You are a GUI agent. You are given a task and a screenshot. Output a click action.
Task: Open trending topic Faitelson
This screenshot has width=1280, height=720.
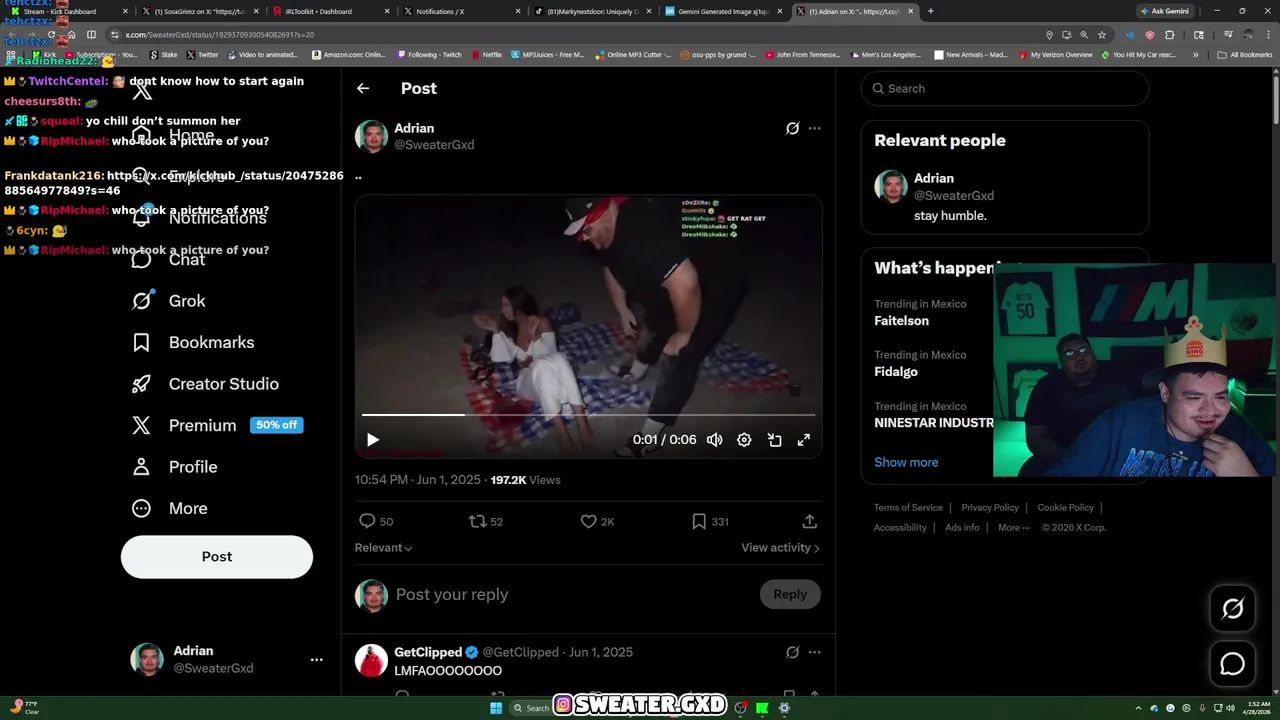pos(901,321)
